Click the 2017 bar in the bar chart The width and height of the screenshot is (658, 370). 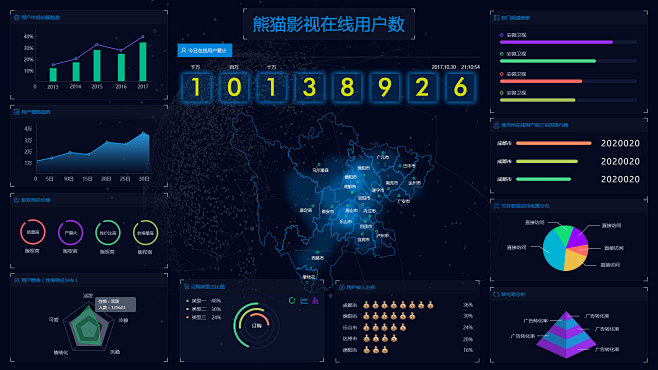coord(143,62)
